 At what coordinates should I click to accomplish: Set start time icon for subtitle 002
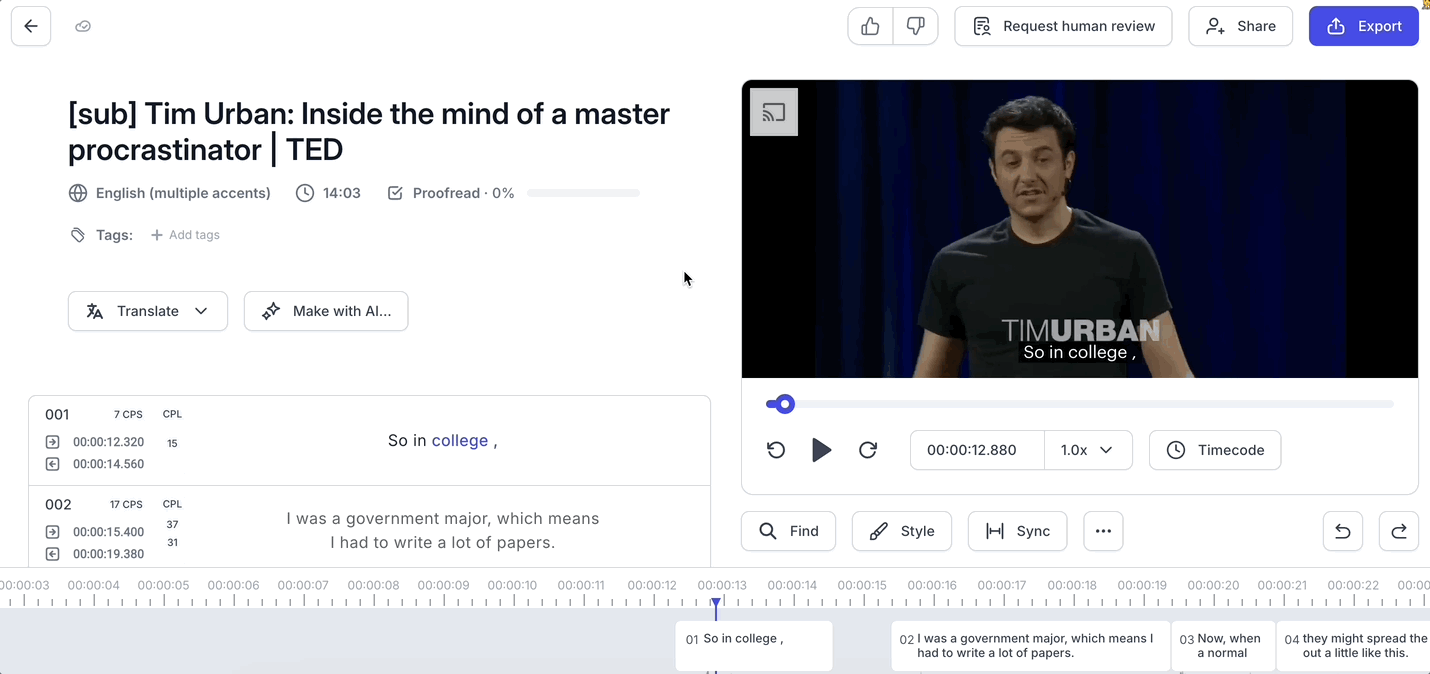pyautogui.click(x=52, y=532)
